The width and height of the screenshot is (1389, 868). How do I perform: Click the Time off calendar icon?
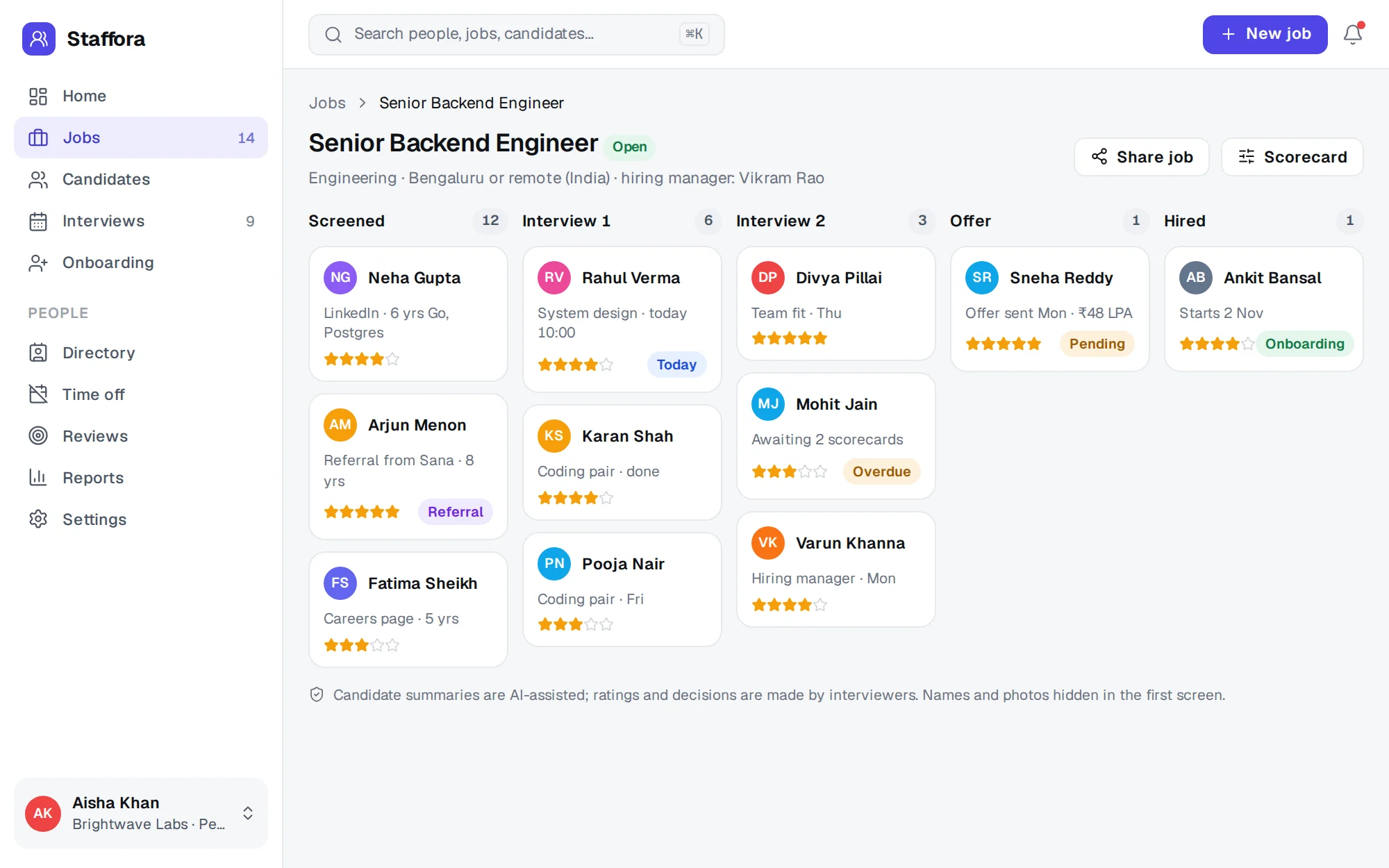(x=38, y=394)
